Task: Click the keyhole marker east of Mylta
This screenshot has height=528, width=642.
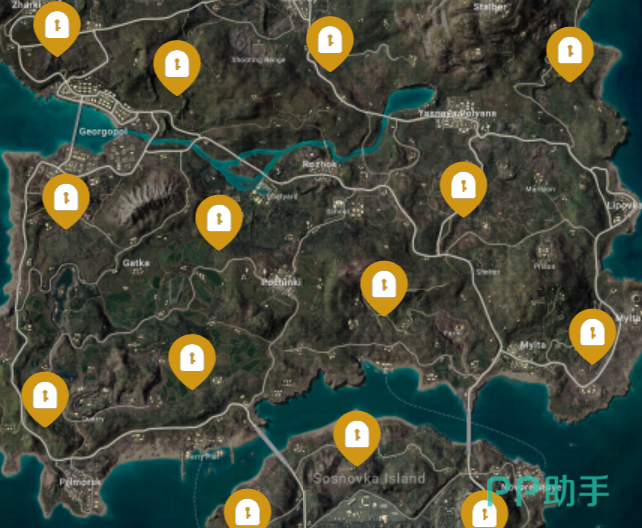Action: (x=592, y=332)
